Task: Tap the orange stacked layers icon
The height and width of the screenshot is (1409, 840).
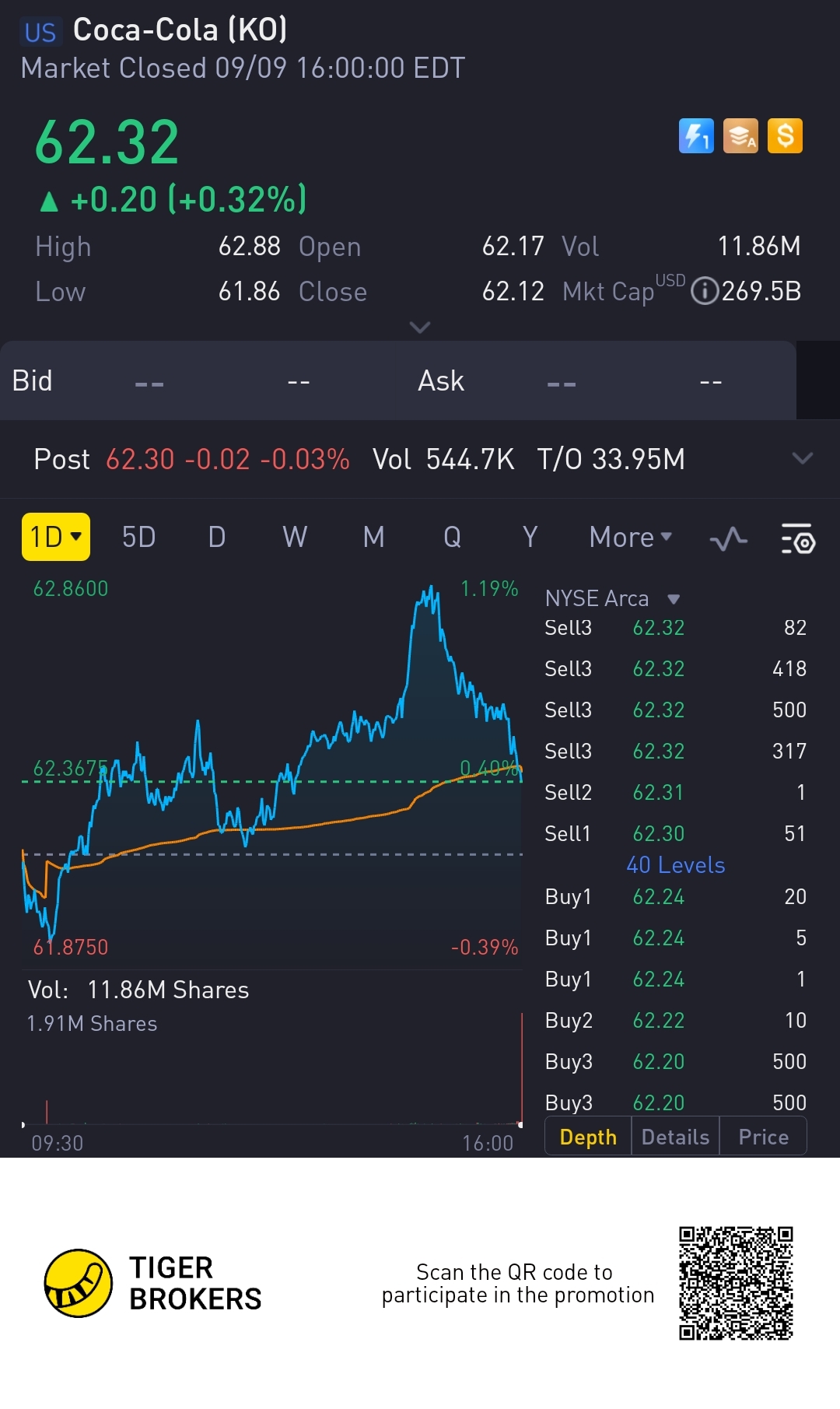Action: pos(740,136)
